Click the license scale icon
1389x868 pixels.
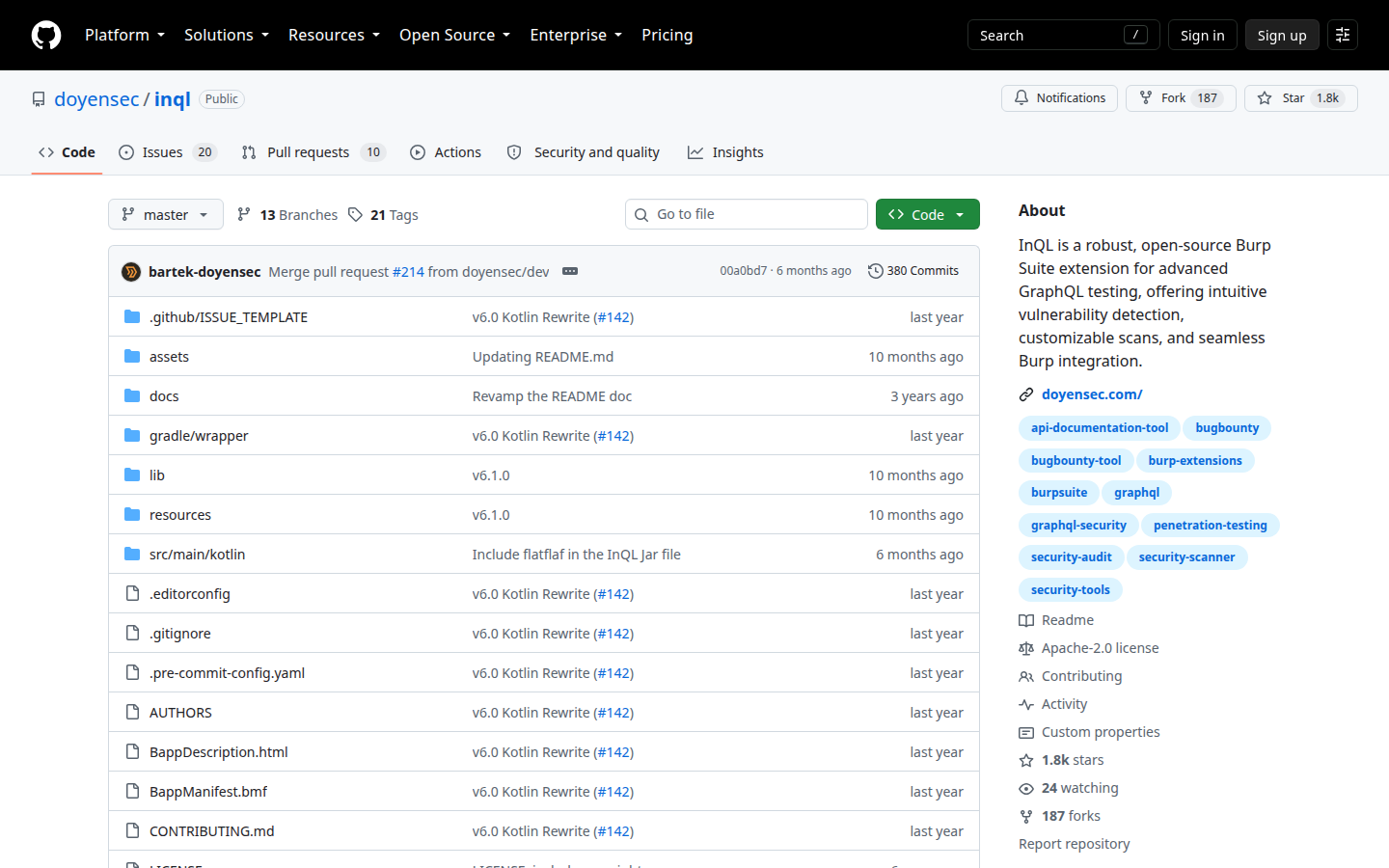1026,648
